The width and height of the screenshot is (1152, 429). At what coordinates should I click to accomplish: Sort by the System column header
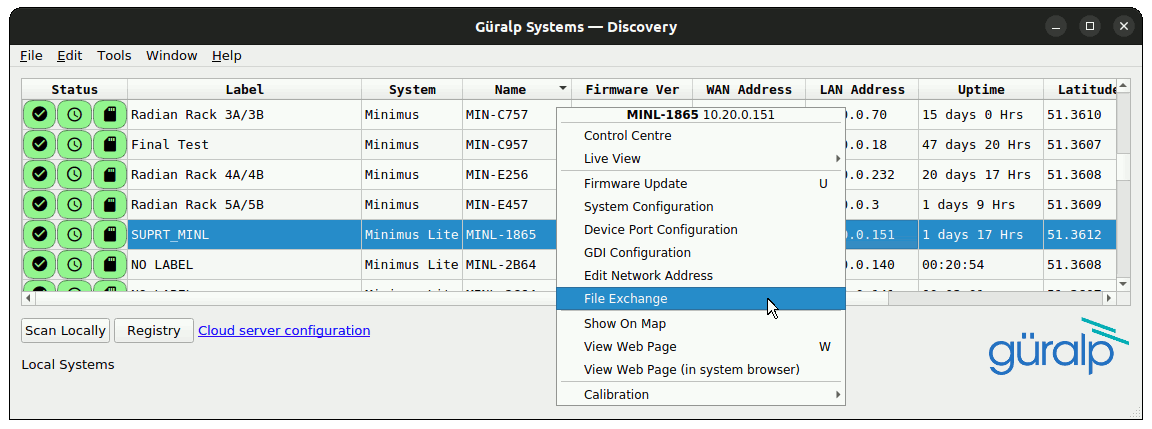click(x=412, y=90)
